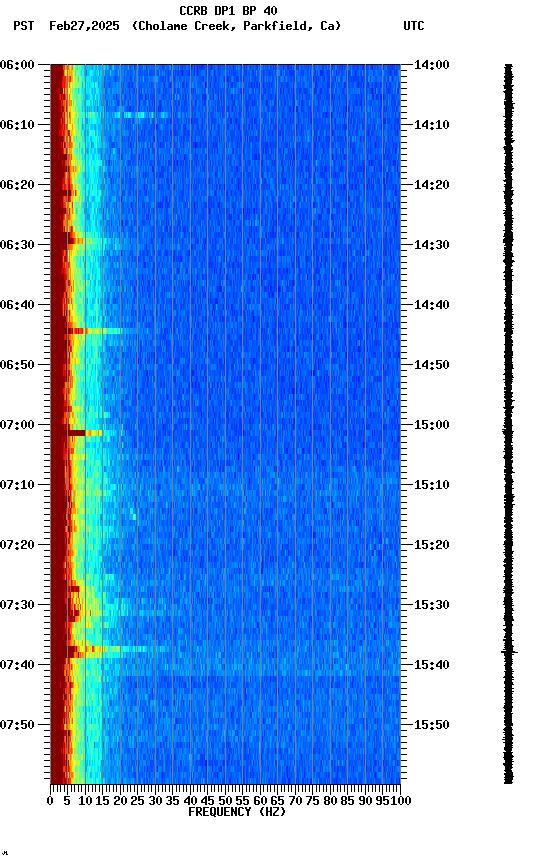Click the 14:20 UTC time label
The image size is (552, 864).
click(x=432, y=185)
